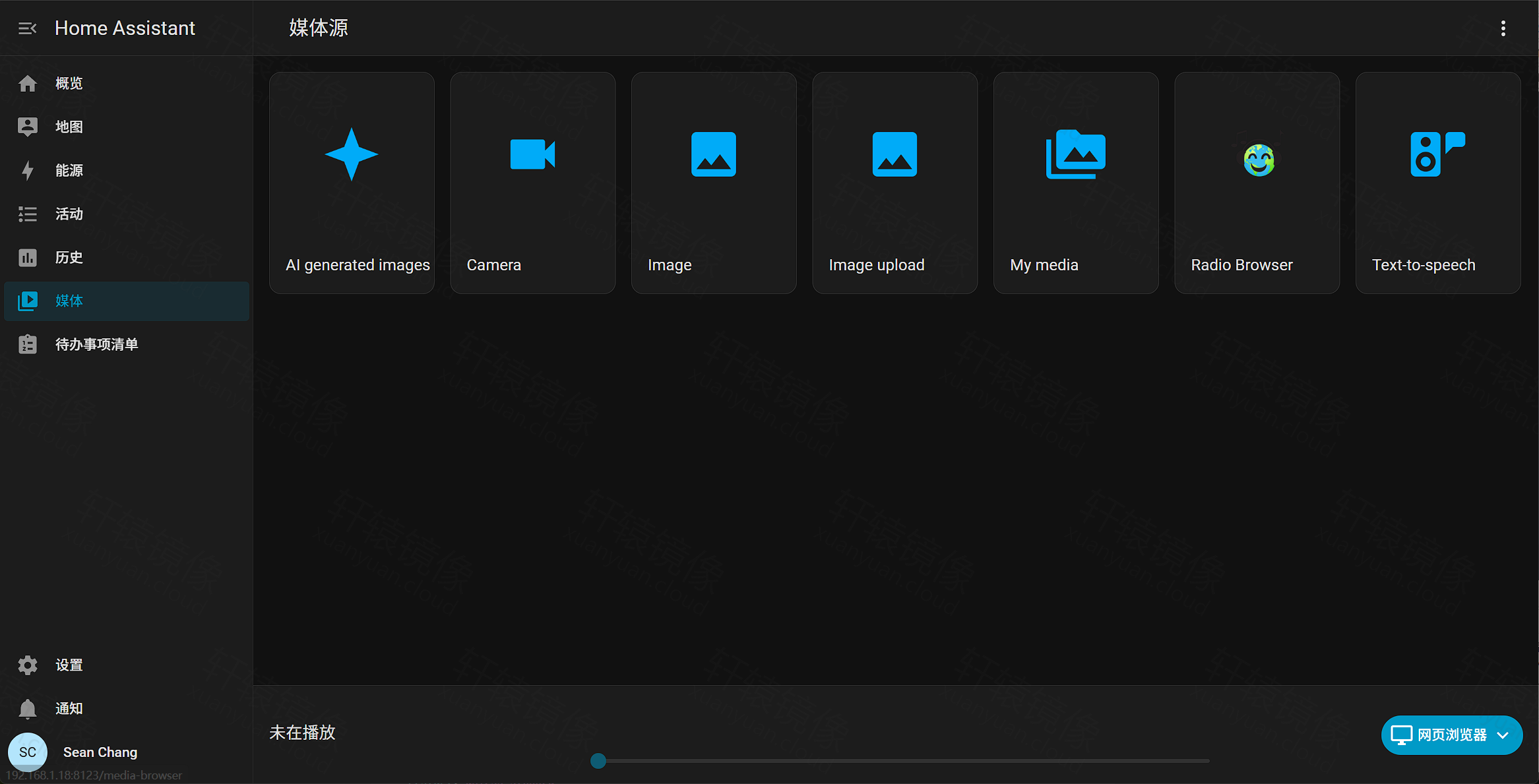
Task: Select the 媒体 media menu item
Action: [x=127, y=301]
